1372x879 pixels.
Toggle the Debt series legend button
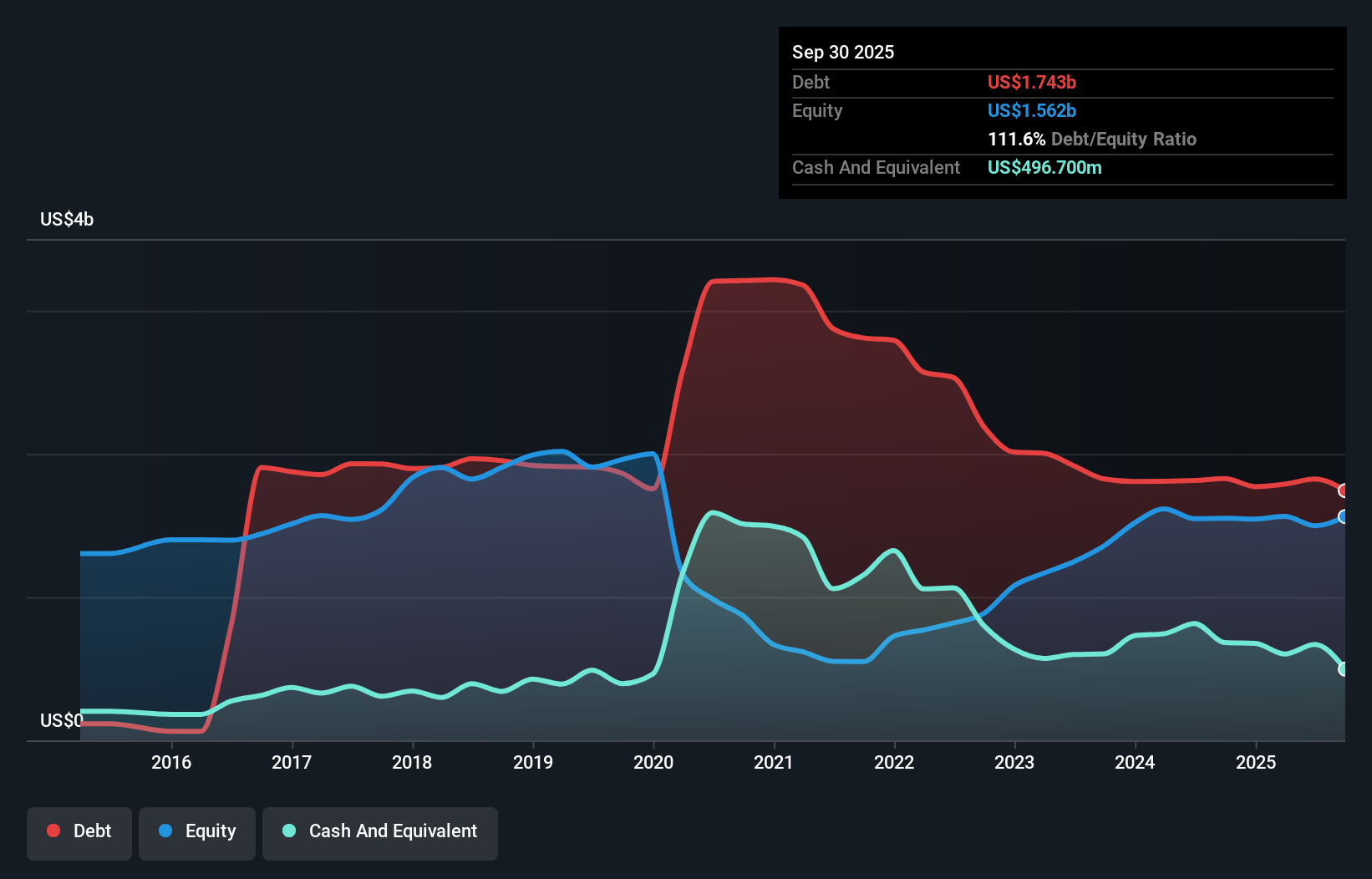coord(79,833)
